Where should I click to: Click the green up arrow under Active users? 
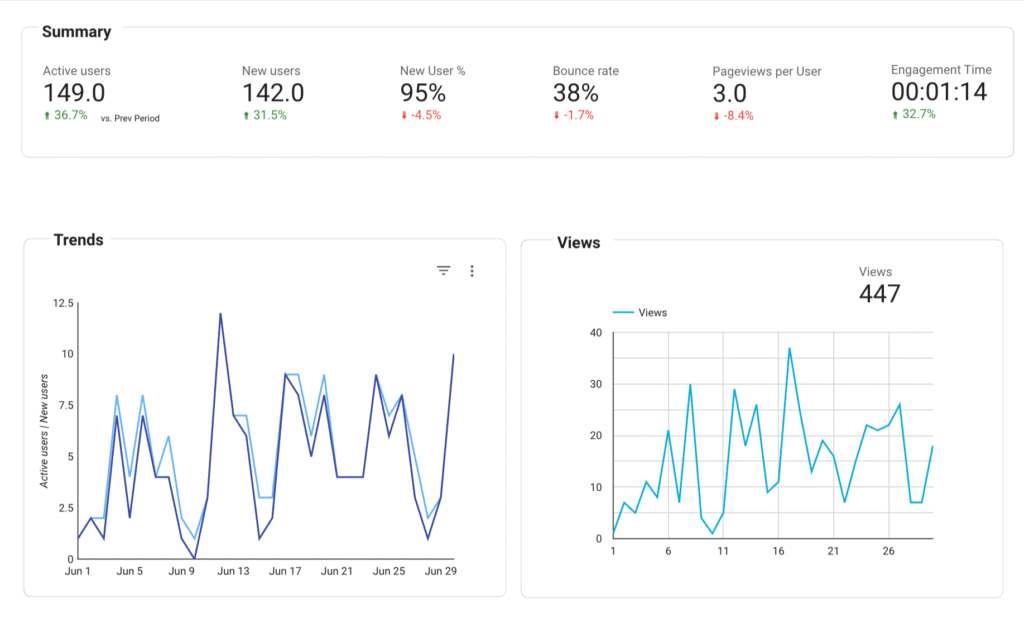47,116
